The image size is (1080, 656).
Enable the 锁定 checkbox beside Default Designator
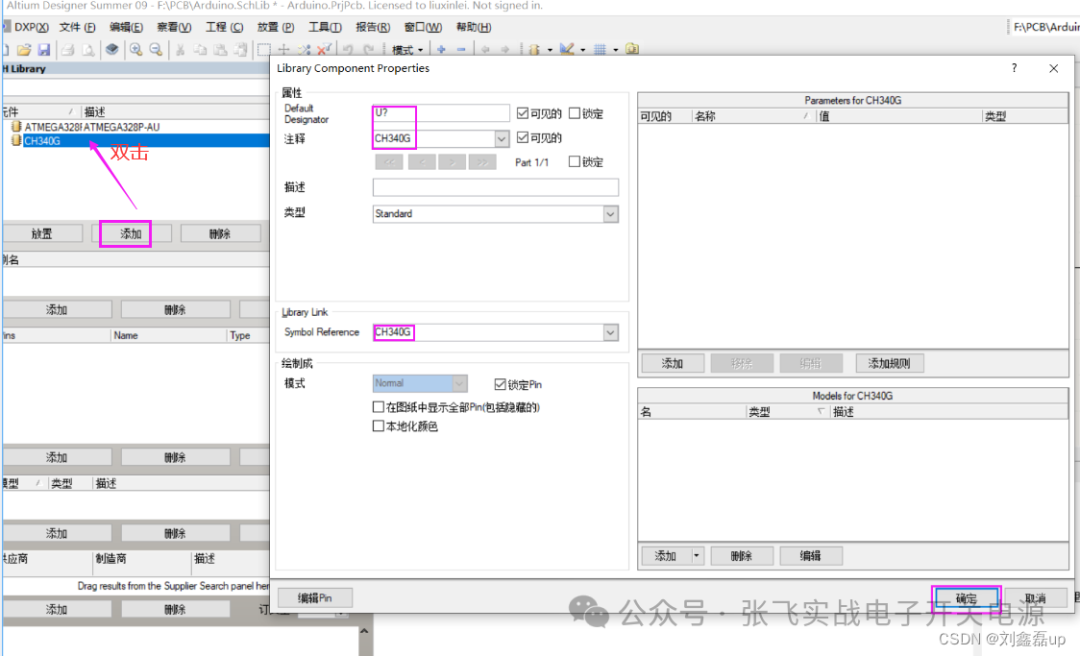pos(574,113)
